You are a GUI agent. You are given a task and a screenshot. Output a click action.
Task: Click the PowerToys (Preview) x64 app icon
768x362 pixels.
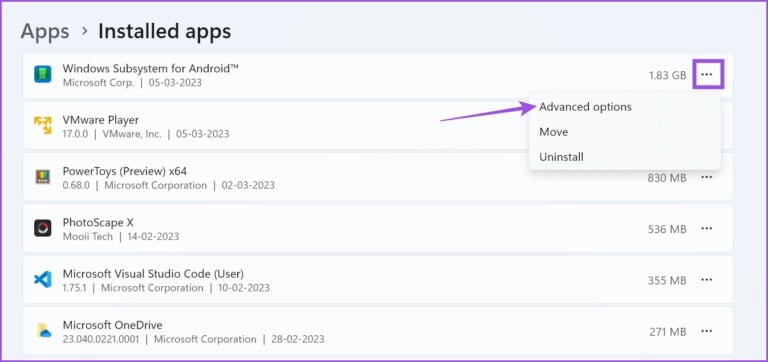[43, 177]
